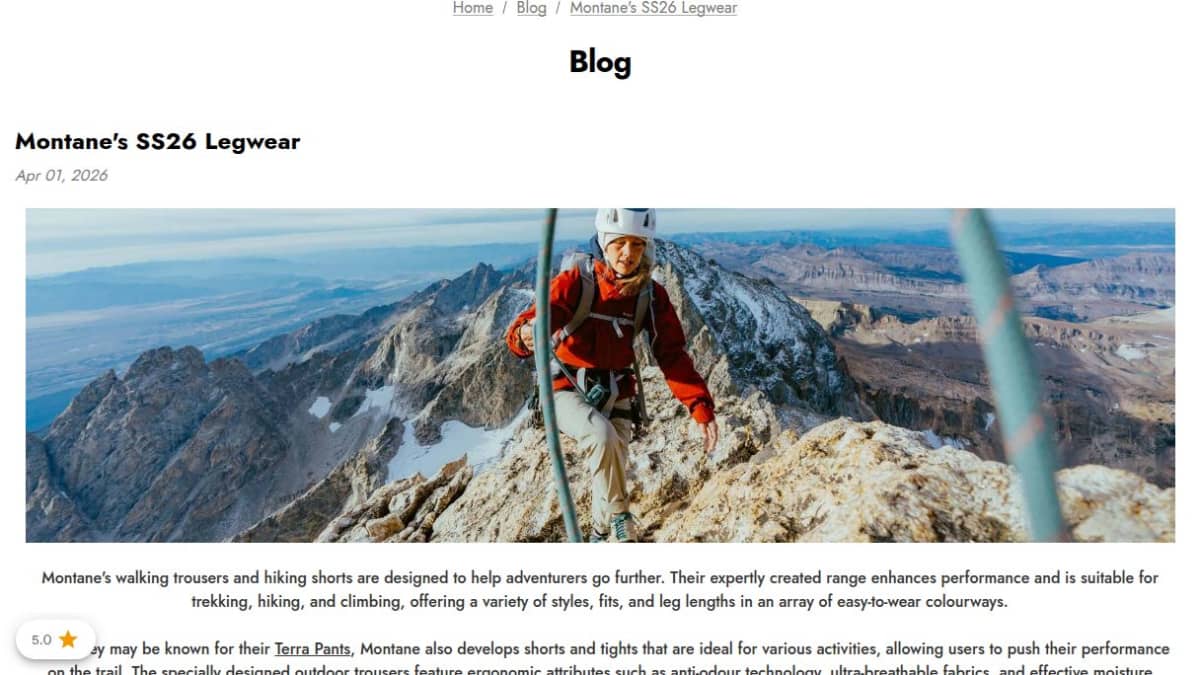Viewport: 1200px width, 675px height.
Task: Click the teal rope on right of photo
Action: [1003, 375]
